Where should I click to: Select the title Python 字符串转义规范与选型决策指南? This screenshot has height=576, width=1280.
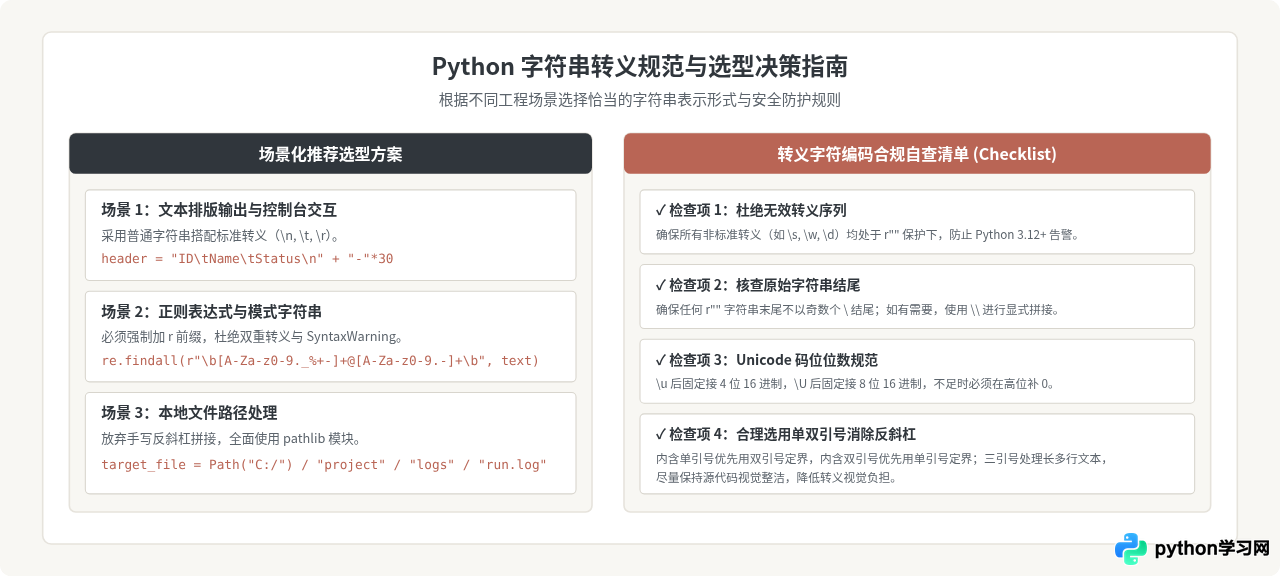(x=640, y=67)
